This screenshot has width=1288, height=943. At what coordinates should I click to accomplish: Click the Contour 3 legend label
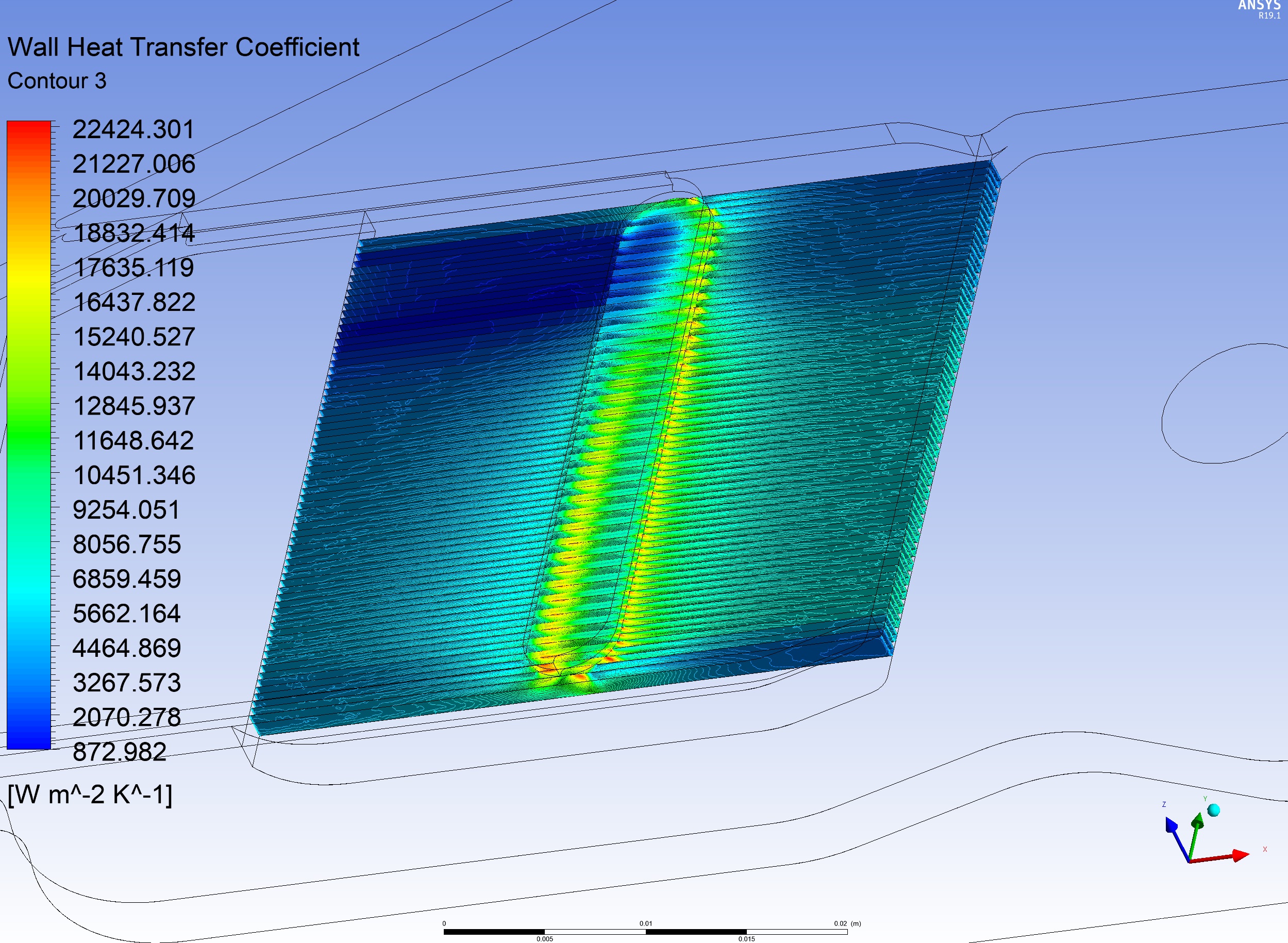click(x=57, y=81)
